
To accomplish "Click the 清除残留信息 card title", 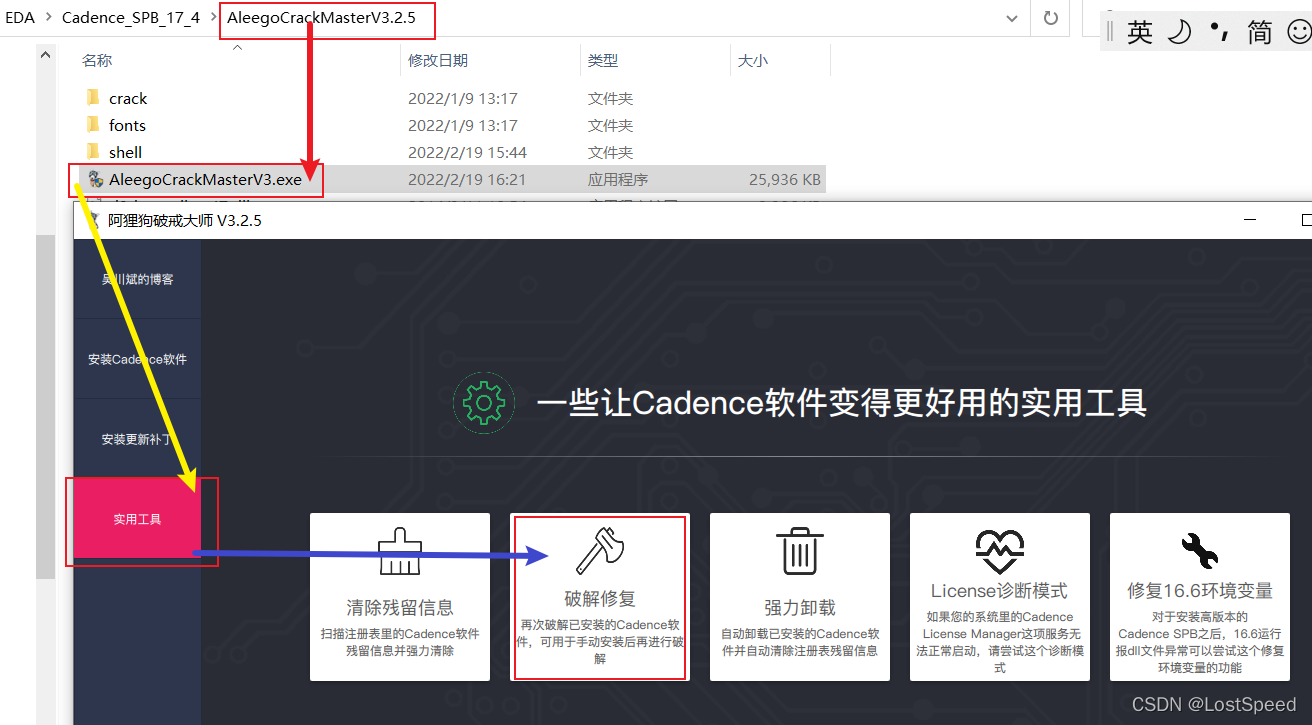I will pyautogui.click(x=400, y=607).
